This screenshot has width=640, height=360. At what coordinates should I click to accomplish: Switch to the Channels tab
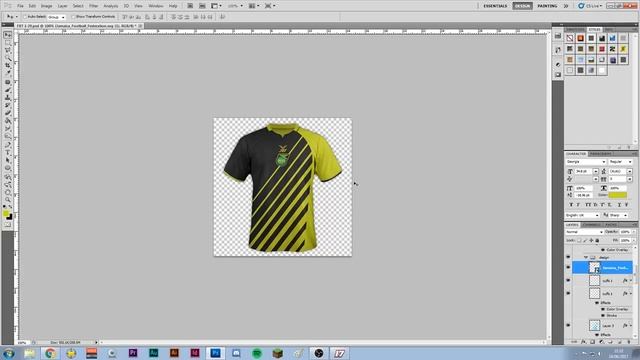591,225
